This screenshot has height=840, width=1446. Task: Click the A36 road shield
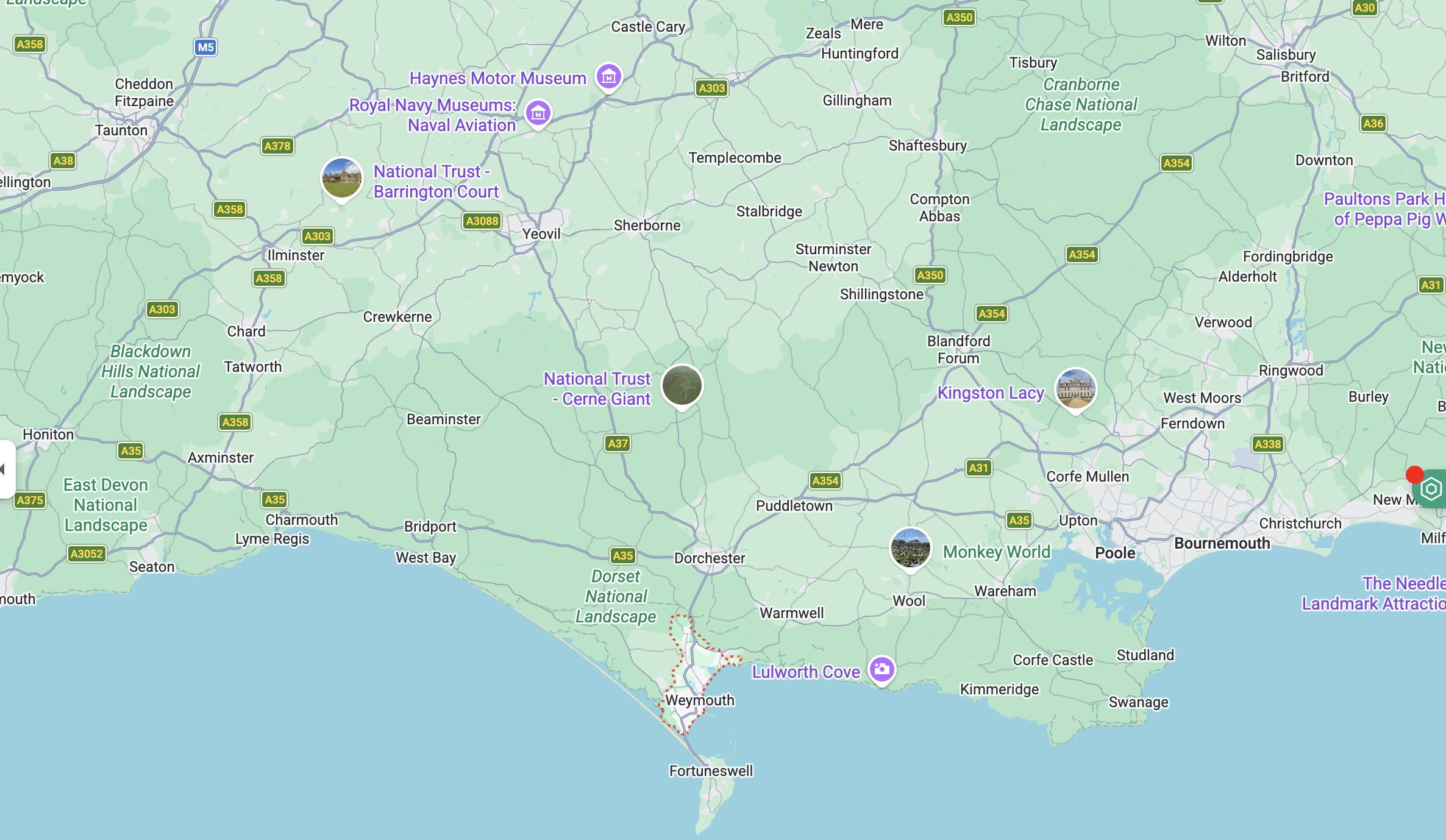click(x=1373, y=124)
